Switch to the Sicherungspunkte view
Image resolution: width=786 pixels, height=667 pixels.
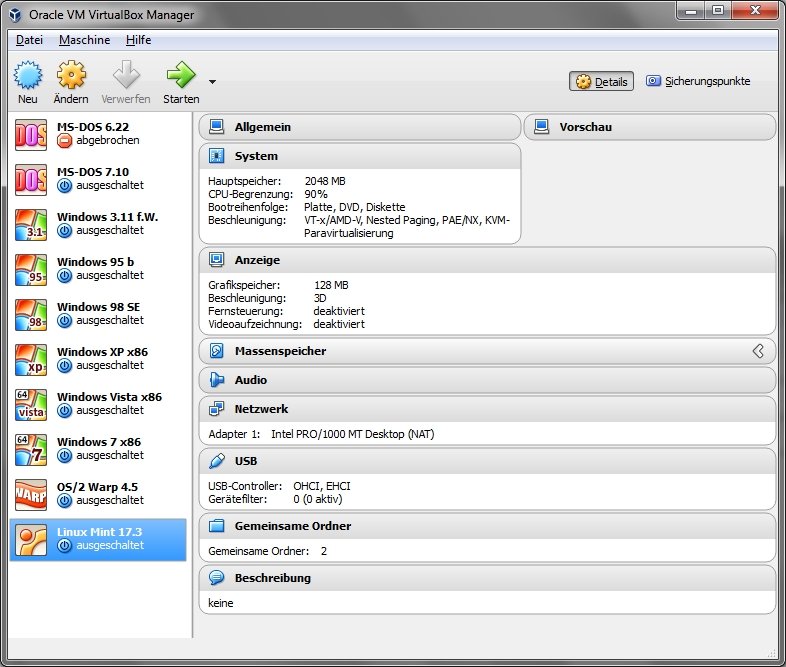[698, 81]
